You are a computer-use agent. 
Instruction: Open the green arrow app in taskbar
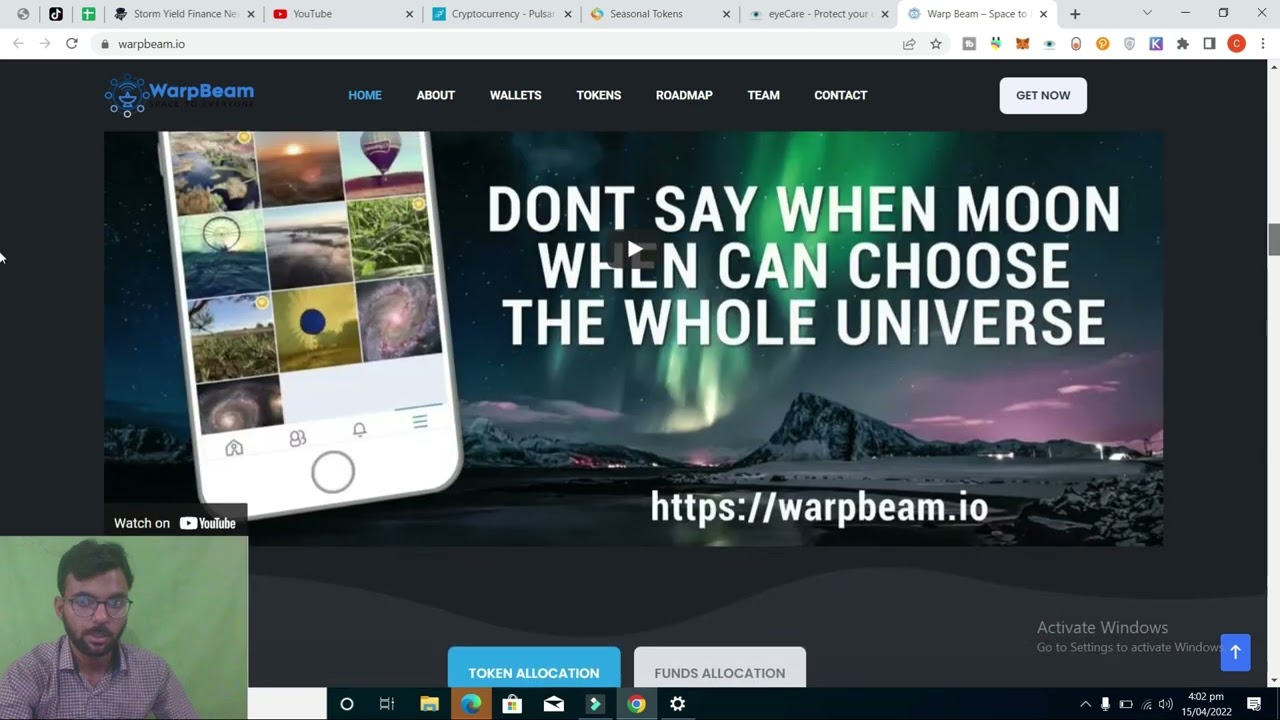tap(595, 704)
